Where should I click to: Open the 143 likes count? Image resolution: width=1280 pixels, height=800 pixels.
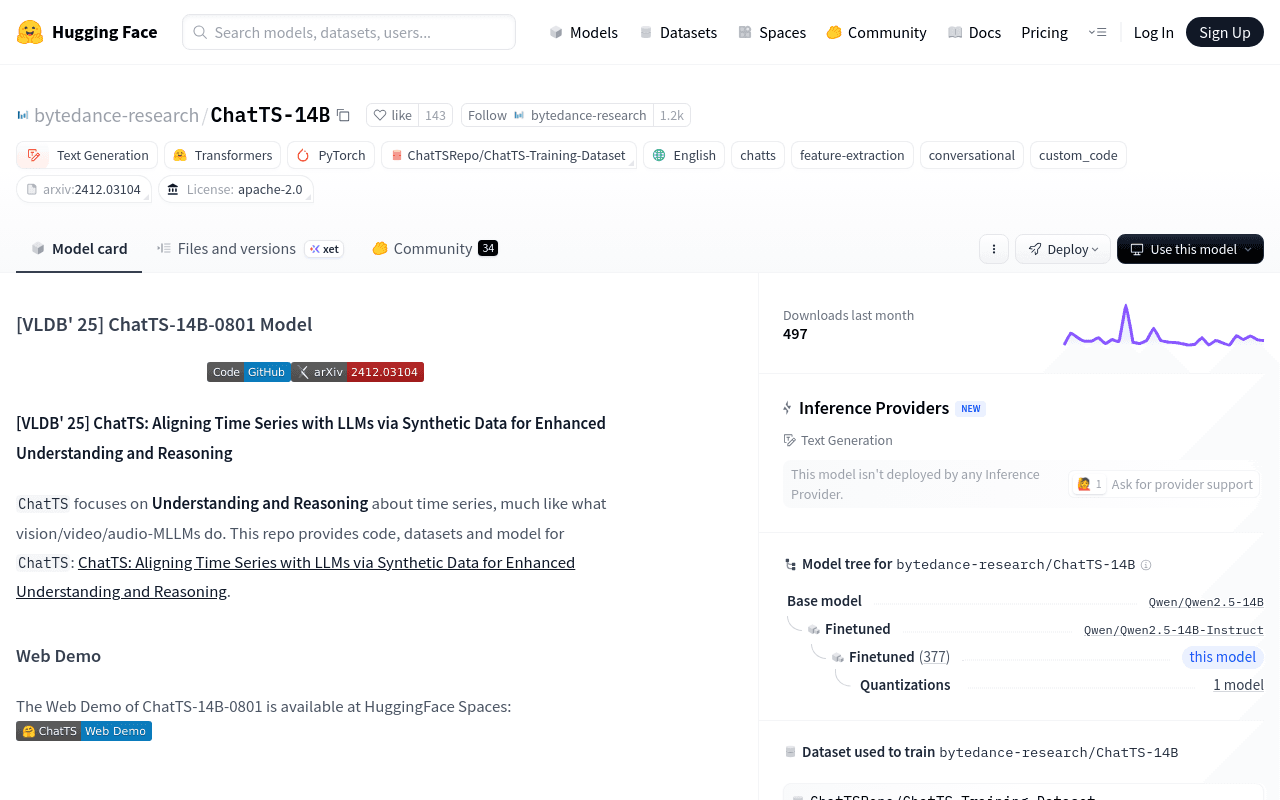coord(435,115)
